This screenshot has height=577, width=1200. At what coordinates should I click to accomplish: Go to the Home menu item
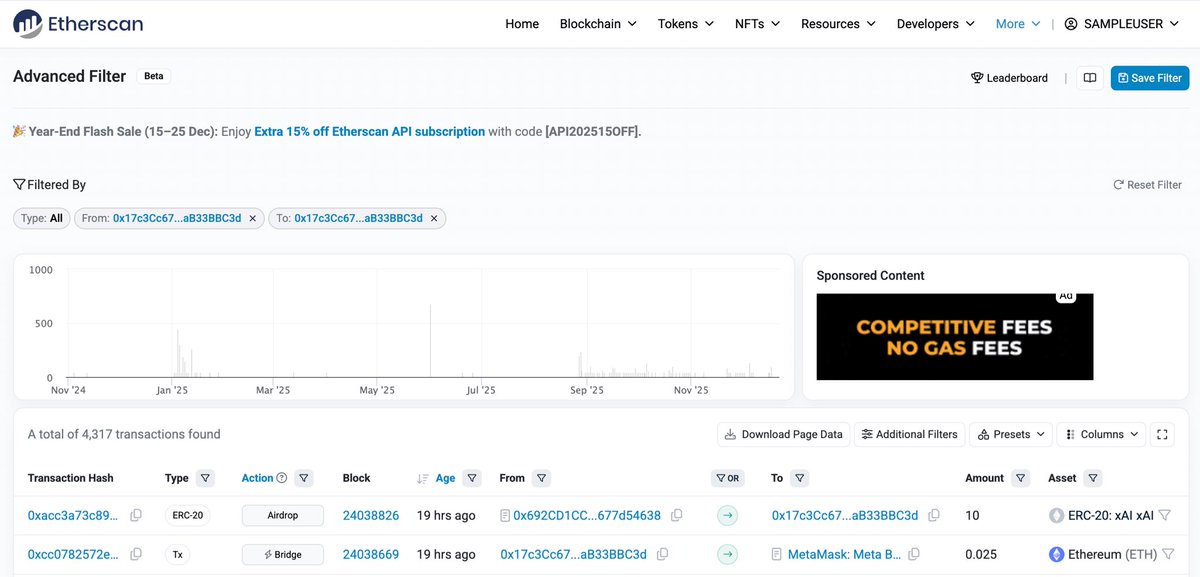coord(522,24)
